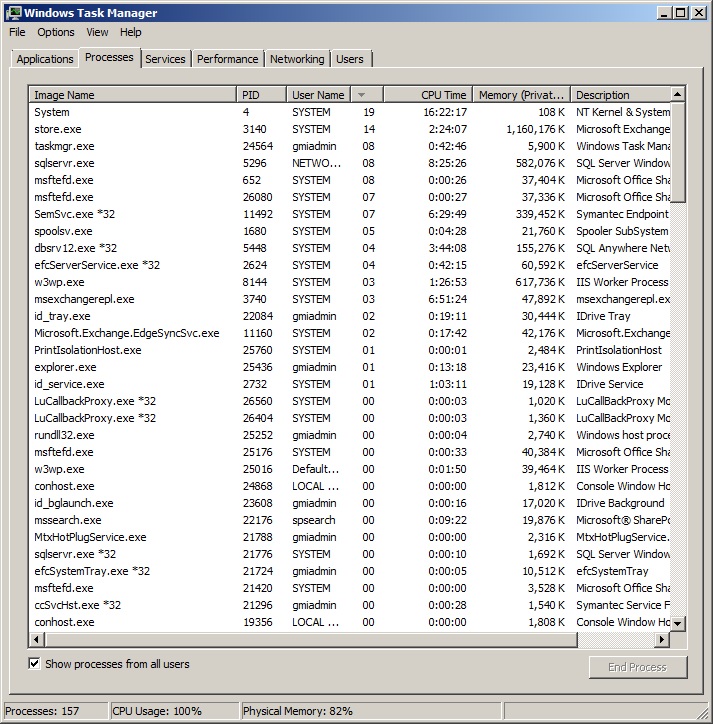Open the Help menu
Viewport: 713px width, 724px height.
[131, 32]
